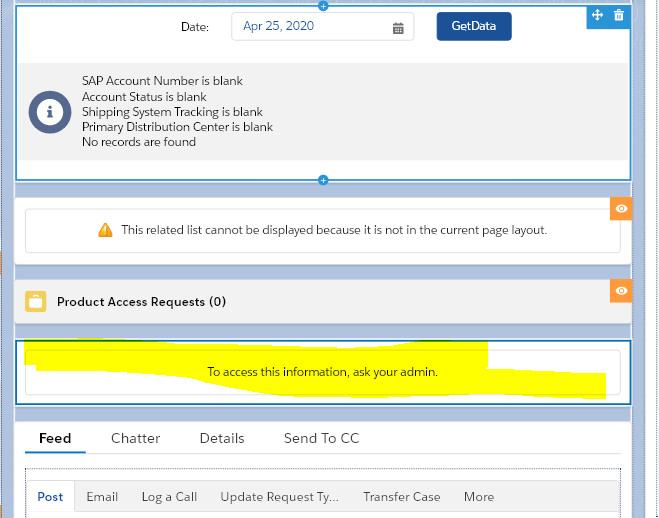Open the Details tab

pyautogui.click(x=222, y=438)
